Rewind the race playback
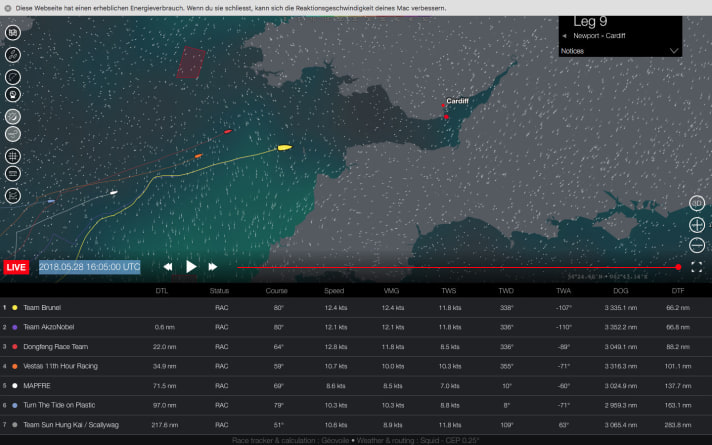Screen dimensions: 712x445 click(168, 267)
